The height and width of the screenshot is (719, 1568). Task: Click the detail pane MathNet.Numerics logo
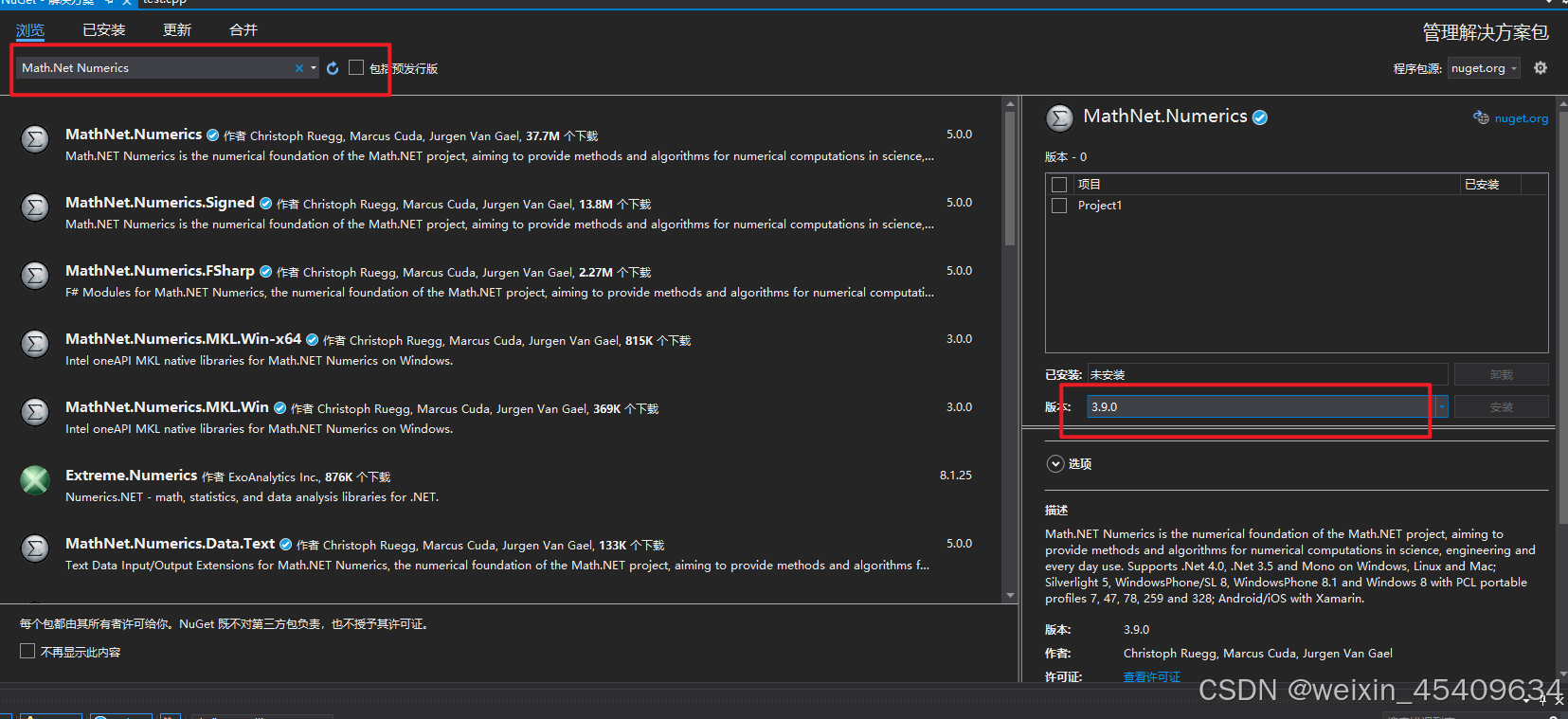tap(1059, 118)
